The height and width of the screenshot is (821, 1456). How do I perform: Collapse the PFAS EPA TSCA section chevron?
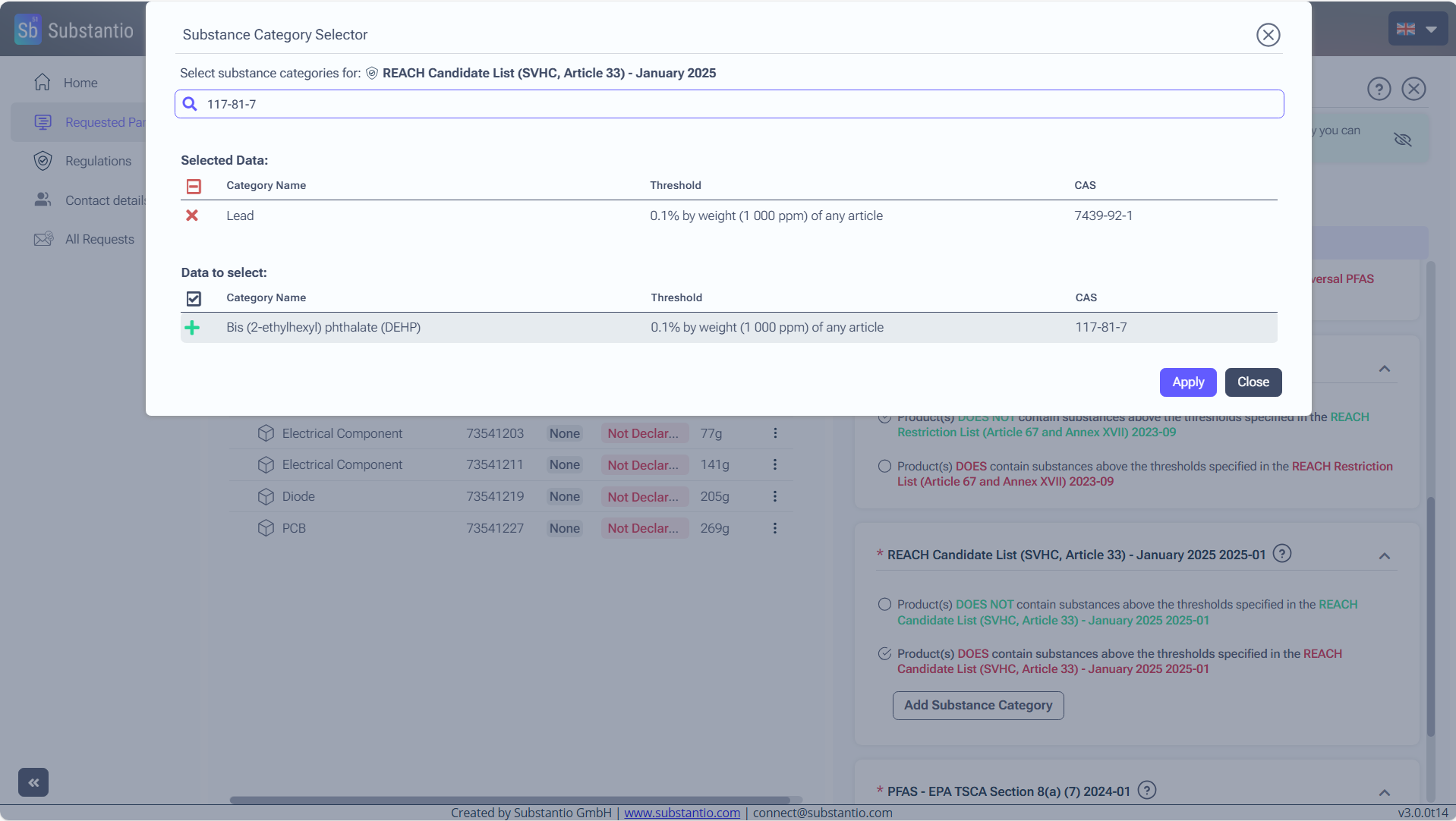coord(1385,793)
